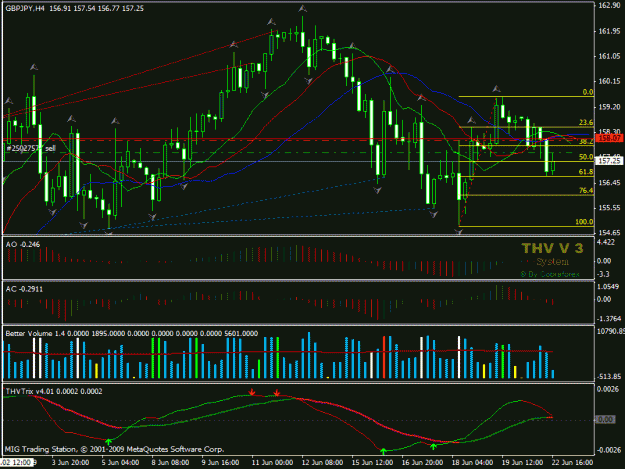Click the grey 0.00 tag on the THVTrix scale
This screenshot has height=469, width=625.
click(605, 419)
